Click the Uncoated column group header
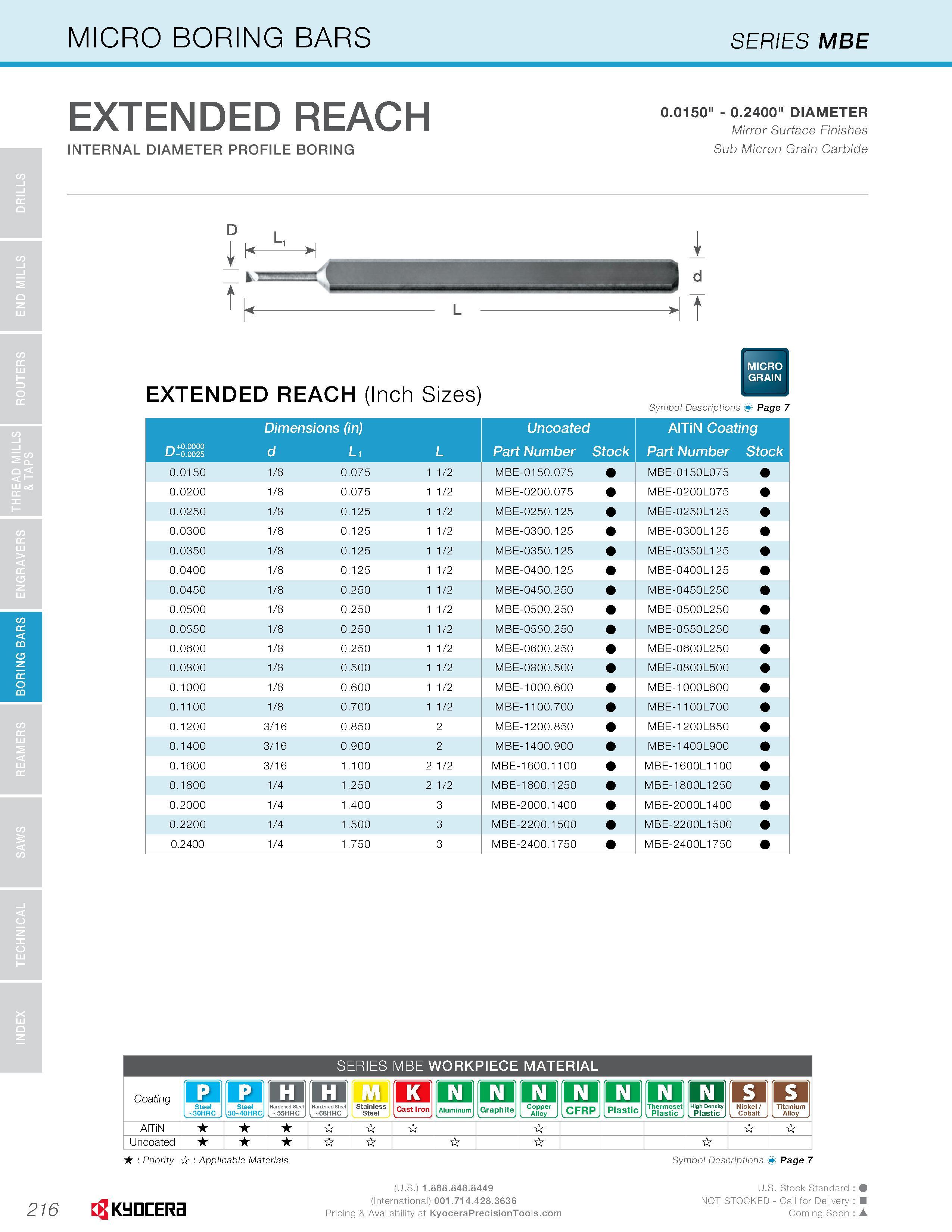952x1232 pixels. tap(559, 428)
